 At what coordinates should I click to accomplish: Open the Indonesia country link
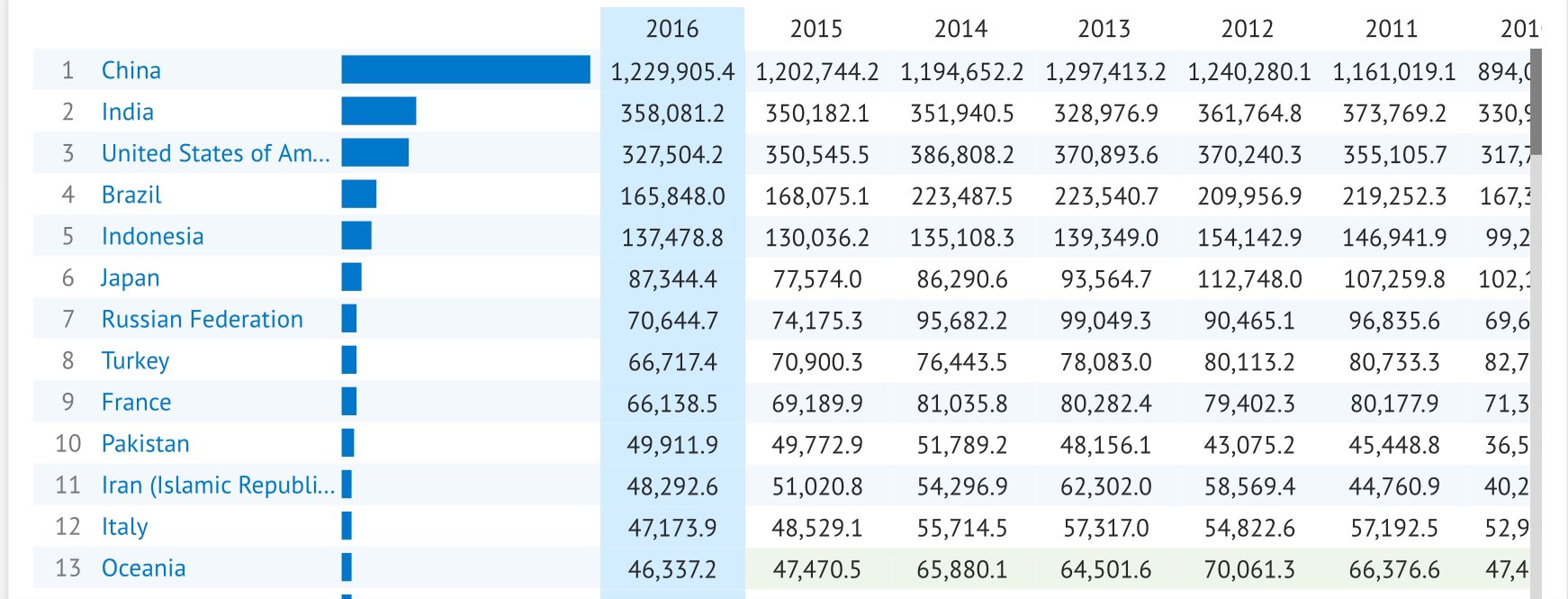(x=153, y=236)
